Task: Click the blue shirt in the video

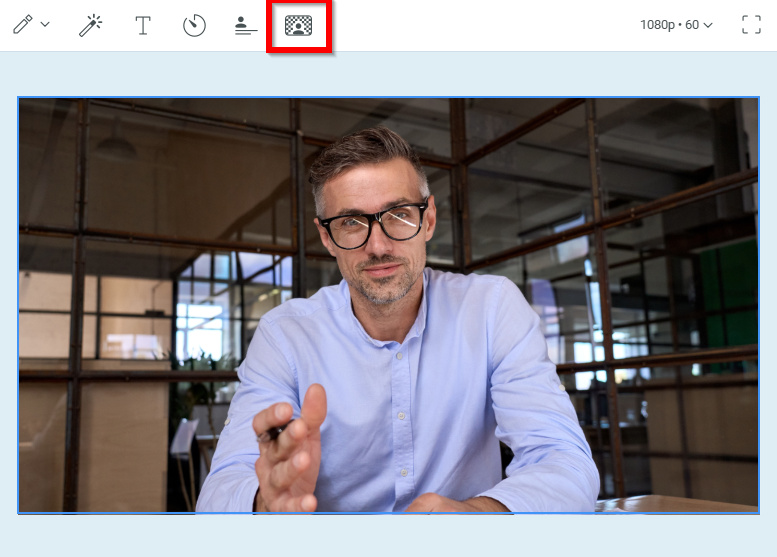Action: [420, 380]
